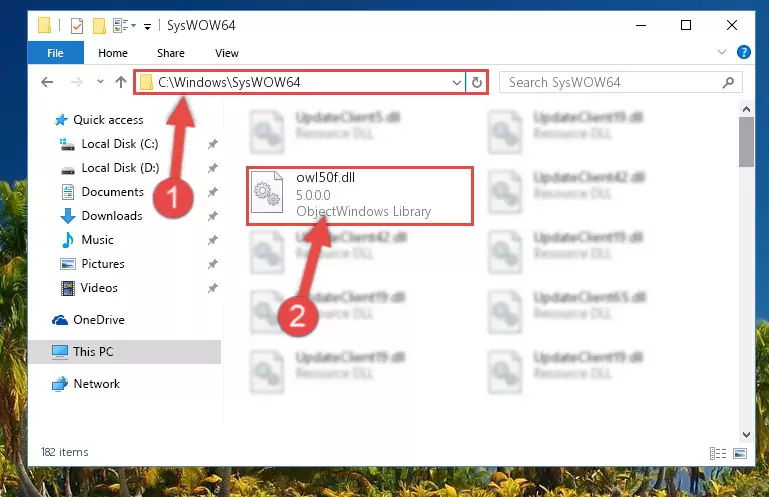
Task: Click the ObjectWindows Library description text
Action: pos(363,211)
